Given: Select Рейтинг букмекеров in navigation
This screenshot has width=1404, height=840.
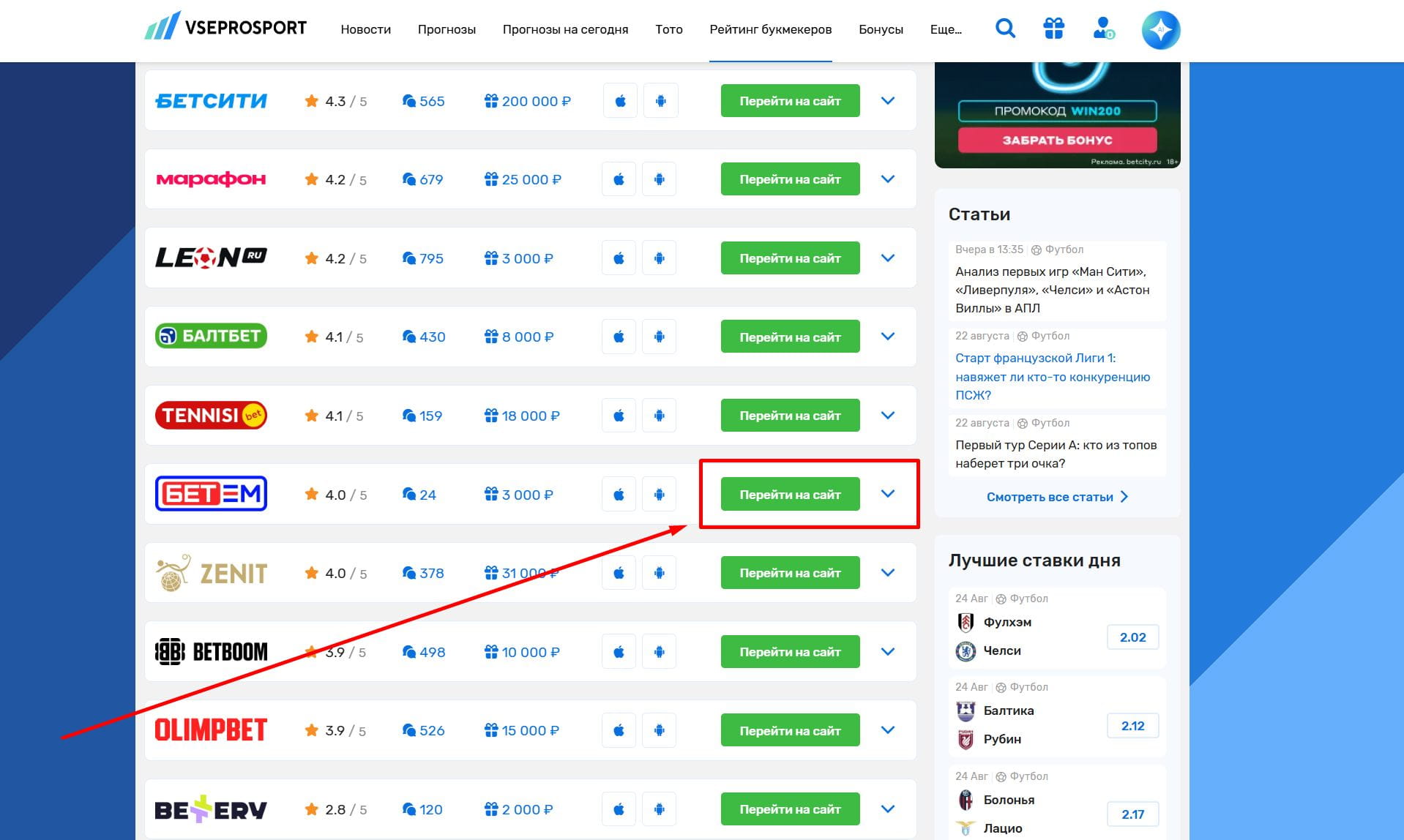Looking at the screenshot, I should [771, 29].
